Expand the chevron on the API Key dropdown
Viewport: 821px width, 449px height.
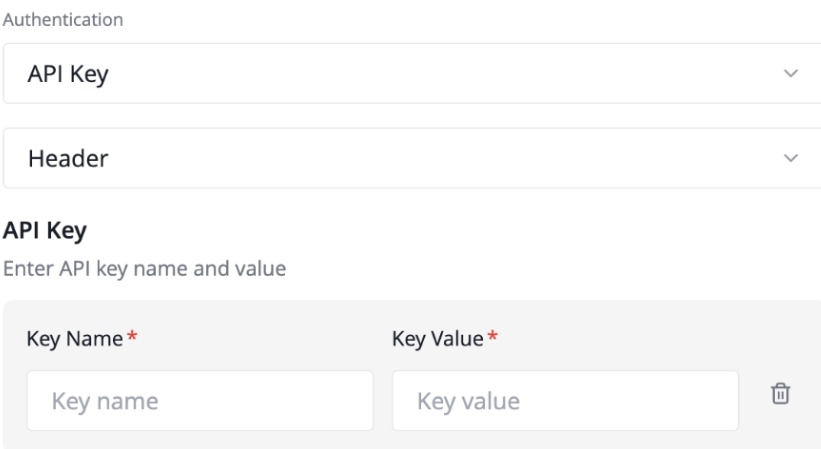pyautogui.click(x=791, y=74)
